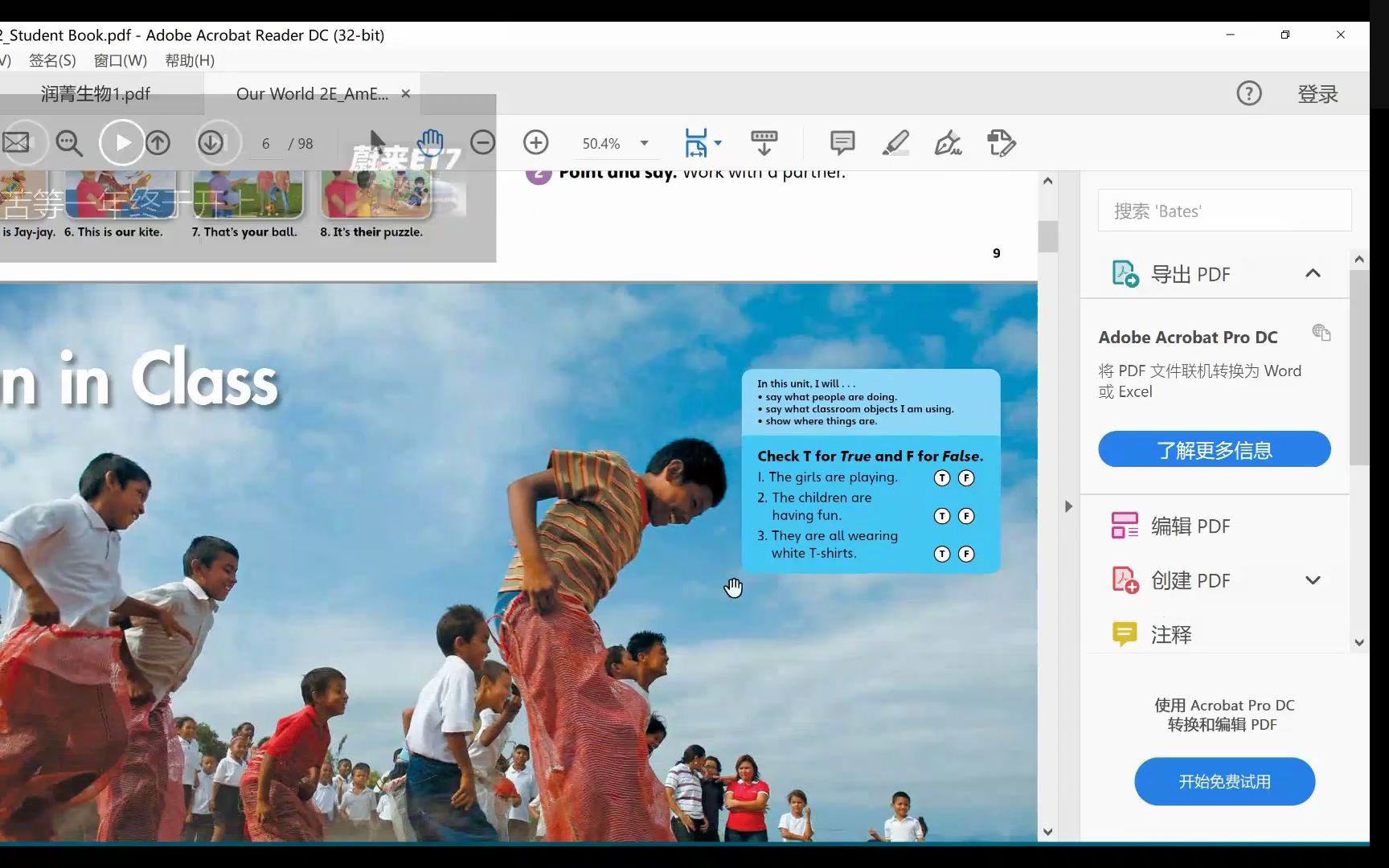Open the 签名(S) menu
This screenshot has height=868, width=1389.
(x=52, y=60)
